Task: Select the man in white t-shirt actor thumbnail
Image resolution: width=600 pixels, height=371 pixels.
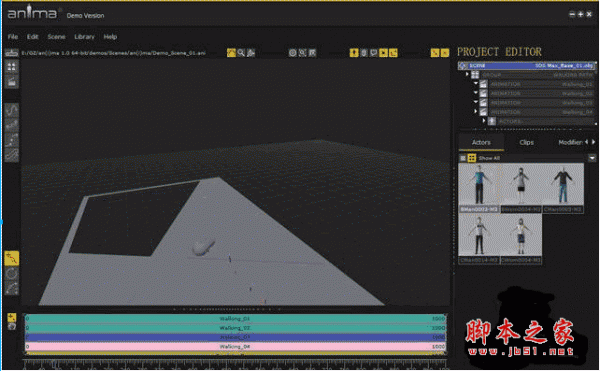Action: (479, 239)
